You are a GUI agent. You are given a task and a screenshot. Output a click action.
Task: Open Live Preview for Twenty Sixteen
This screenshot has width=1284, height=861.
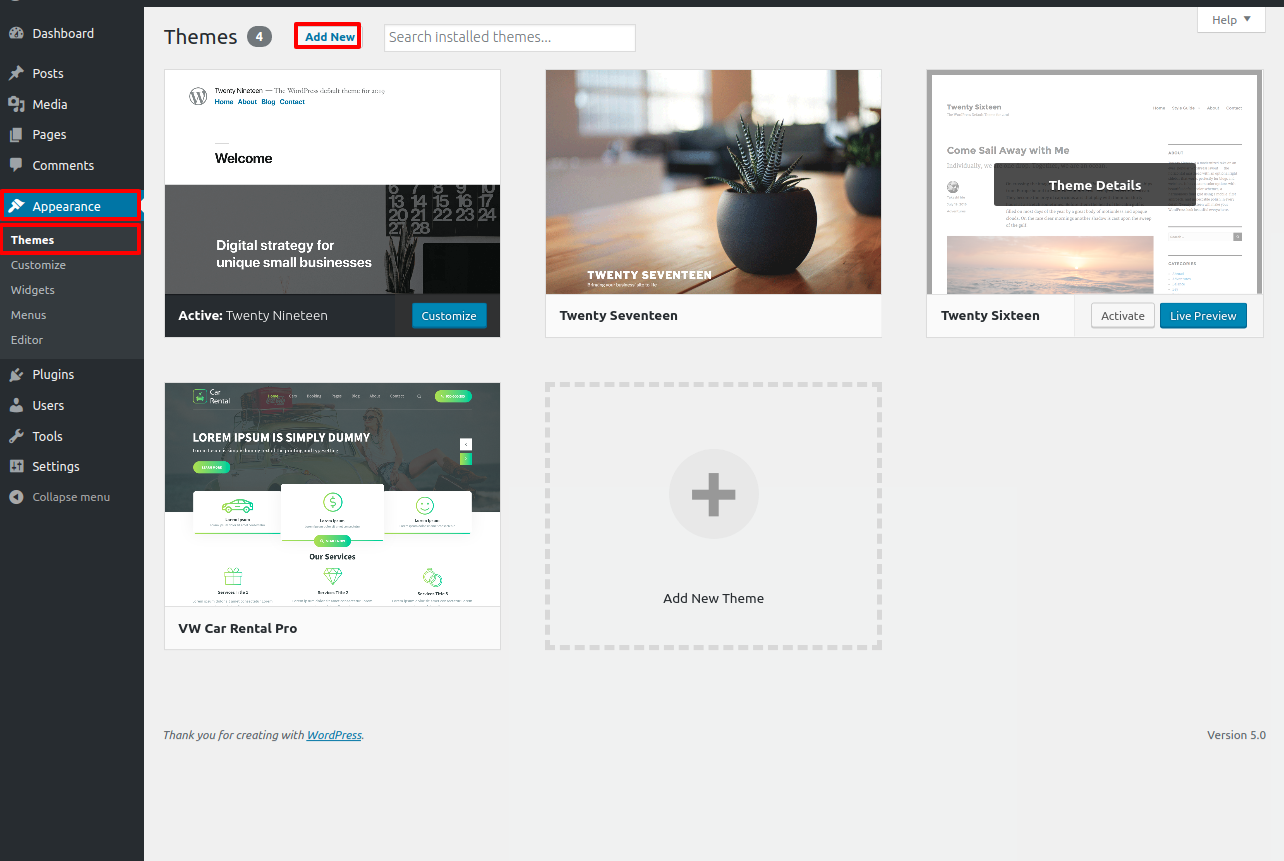pos(1203,316)
